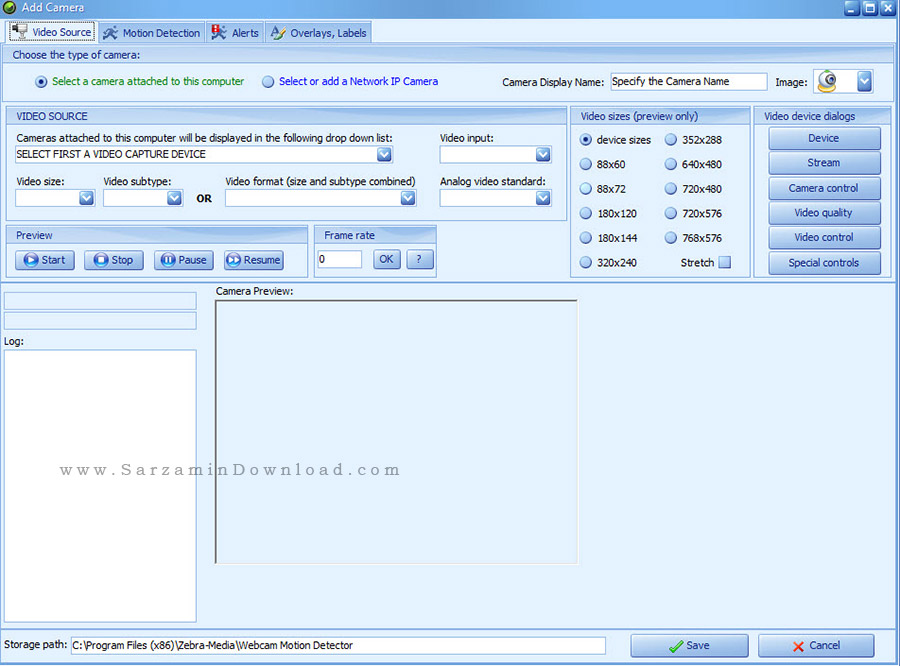Cancel adding the camera
The image size is (900, 666).
[816, 646]
